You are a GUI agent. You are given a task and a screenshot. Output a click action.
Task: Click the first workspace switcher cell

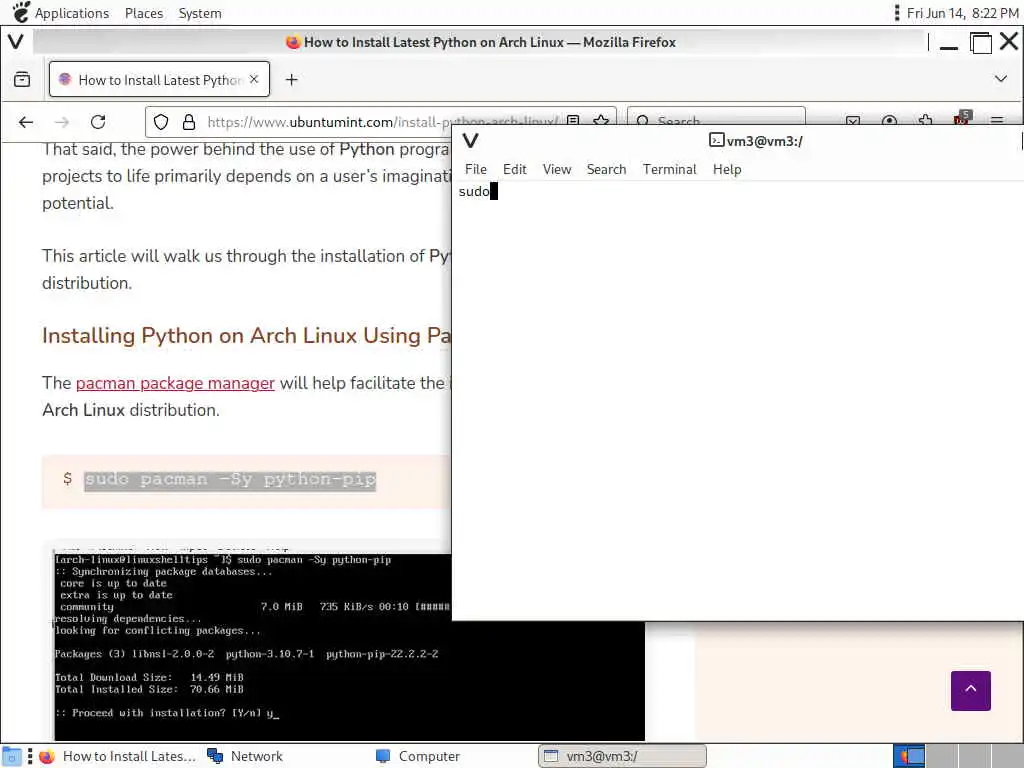909,756
